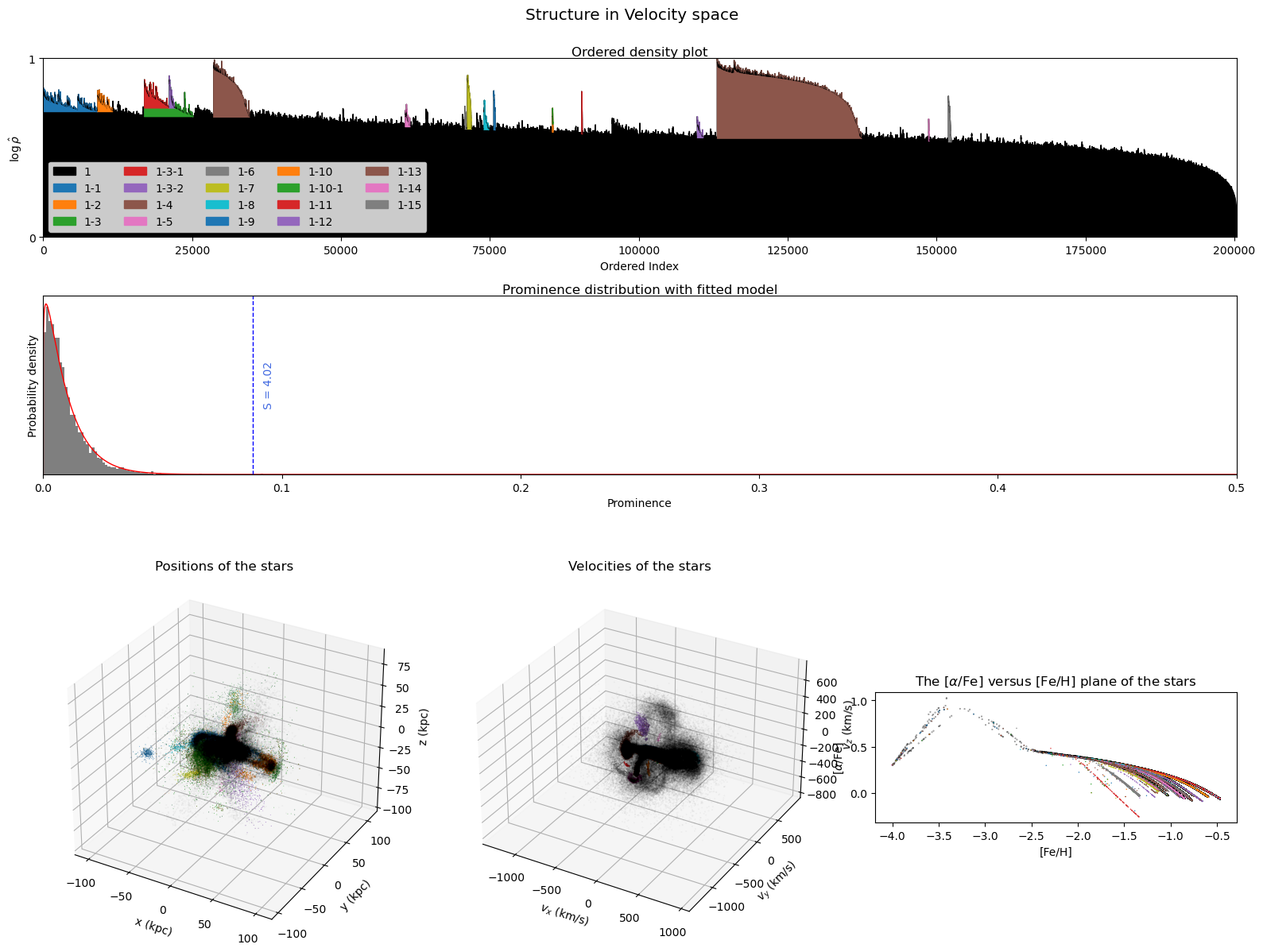This screenshot has height=952, width=1263.
Task: Click the legend label 1-15
Action: pos(409,205)
